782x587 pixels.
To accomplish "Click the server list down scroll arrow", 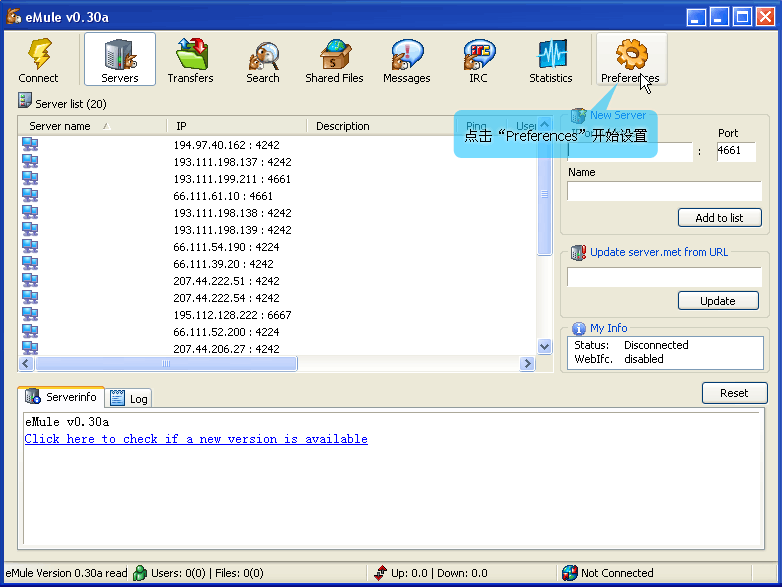I will 545,346.
